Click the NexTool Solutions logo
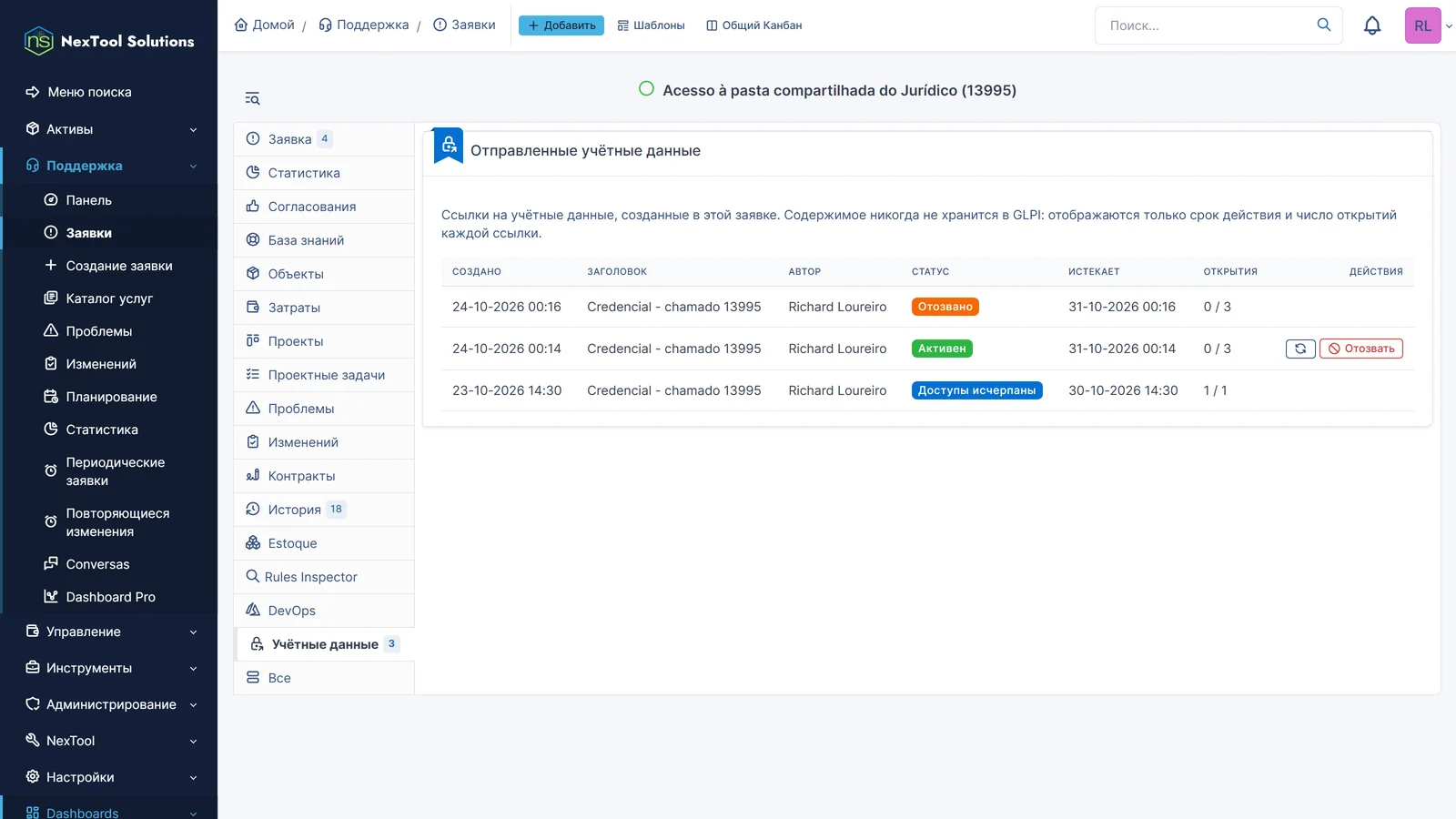 (109, 41)
